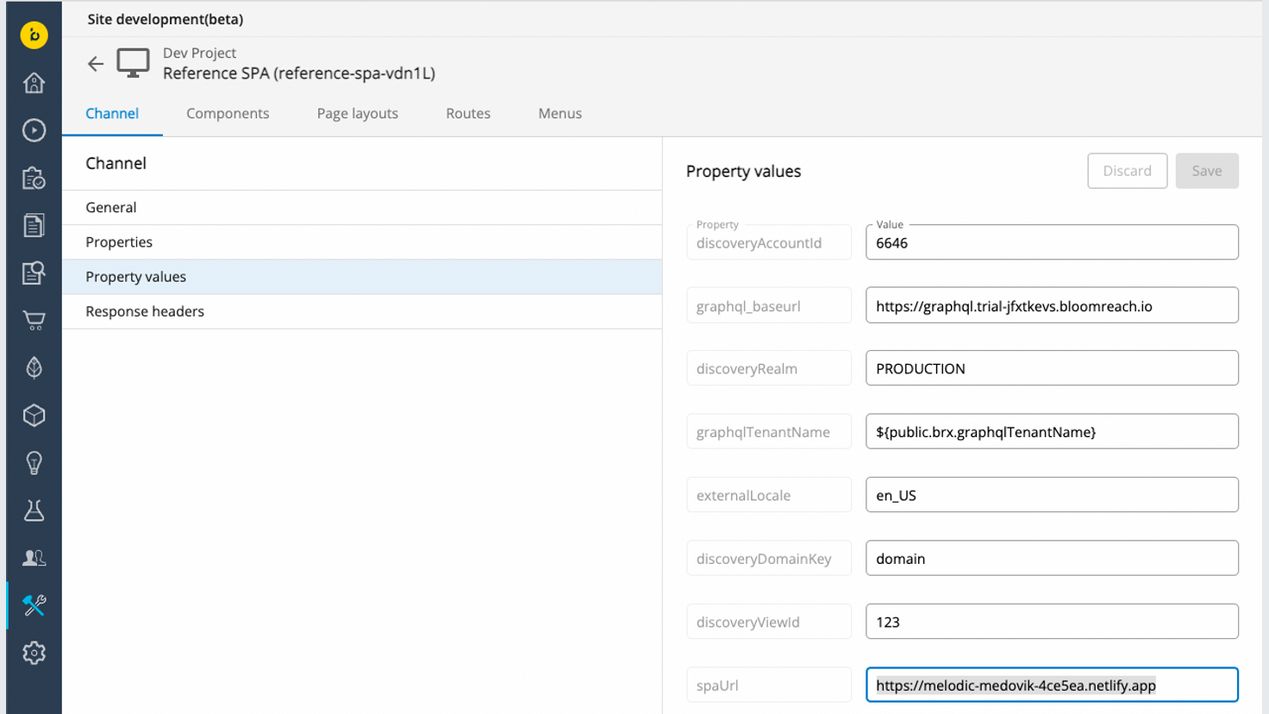The height and width of the screenshot is (714, 1269).
Task: Click the graphqlTenantName property field
Action: click(769, 432)
